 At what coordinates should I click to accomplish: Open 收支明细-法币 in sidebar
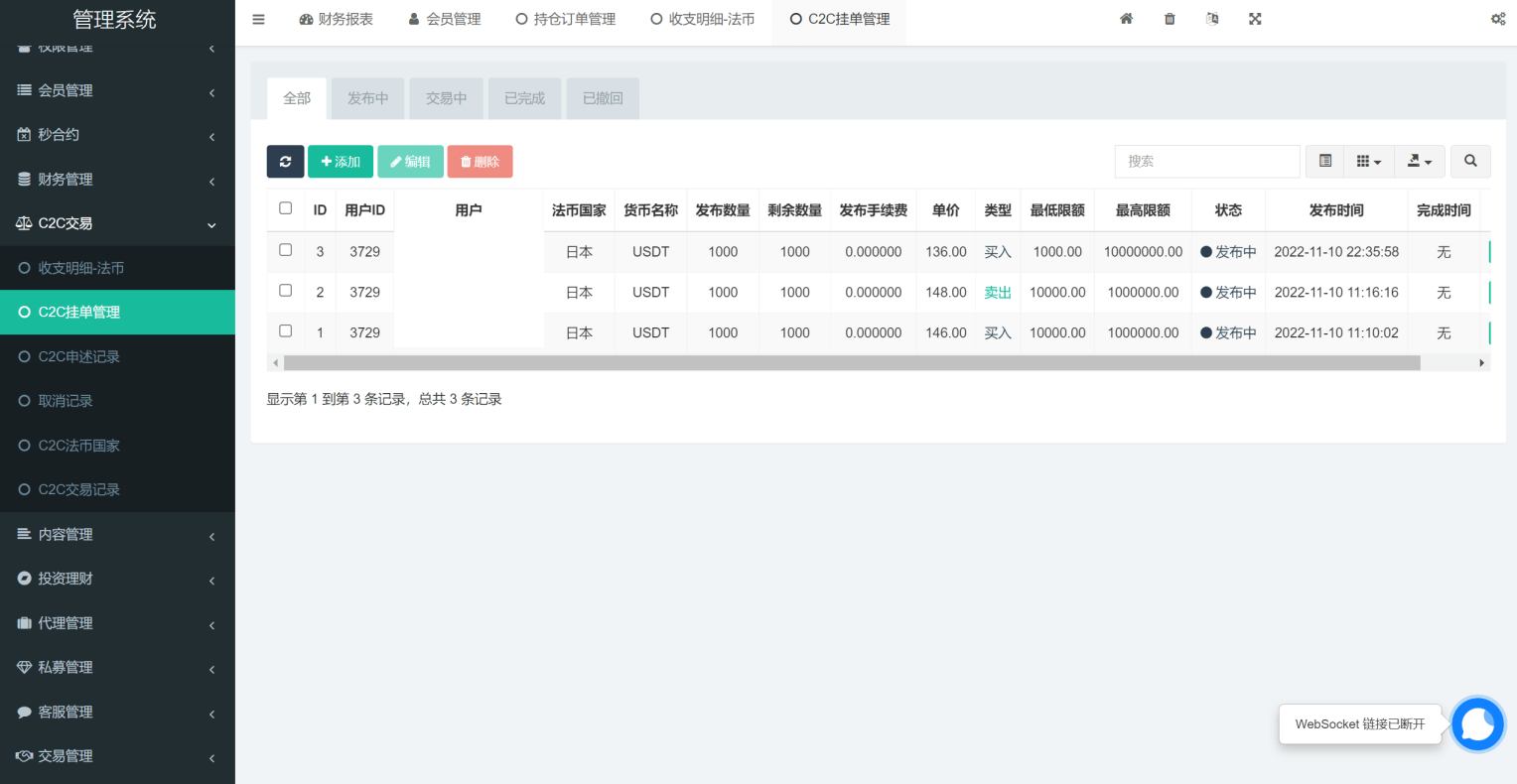point(117,268)
